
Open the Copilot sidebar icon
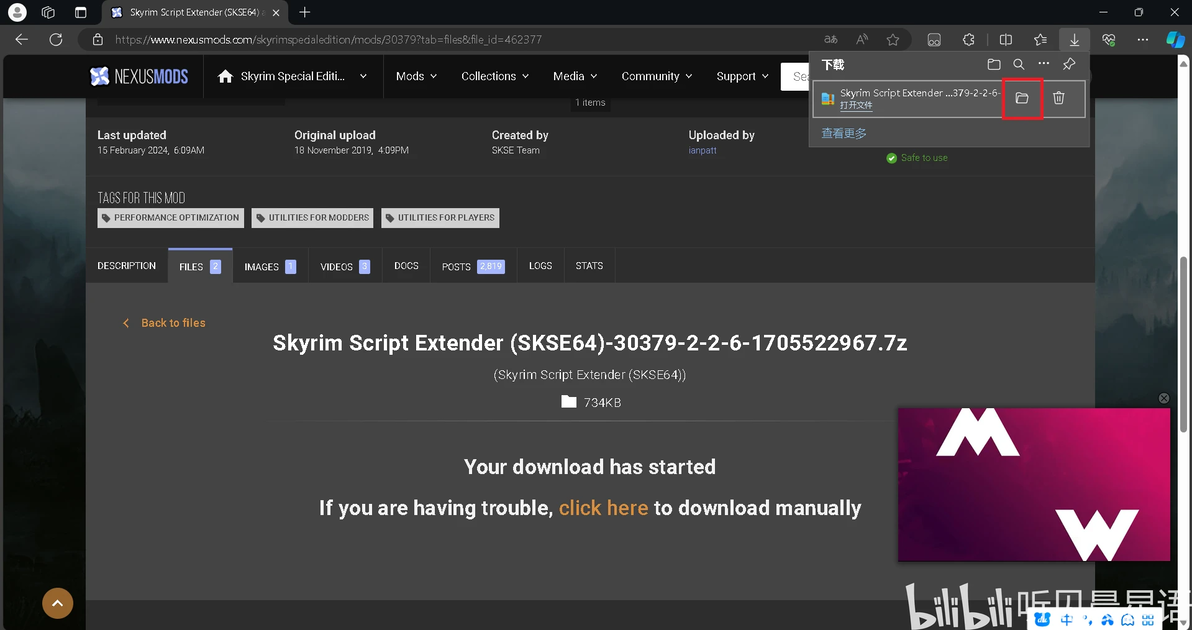point(1175,40)
